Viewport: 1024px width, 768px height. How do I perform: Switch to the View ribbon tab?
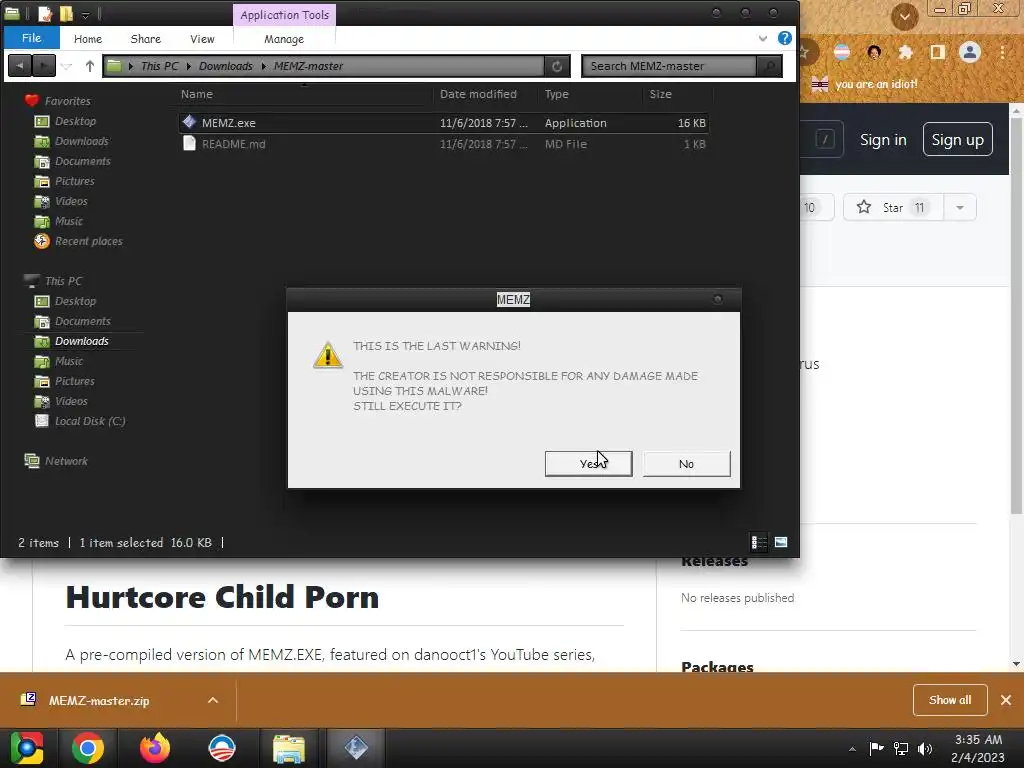pos(202,39)
